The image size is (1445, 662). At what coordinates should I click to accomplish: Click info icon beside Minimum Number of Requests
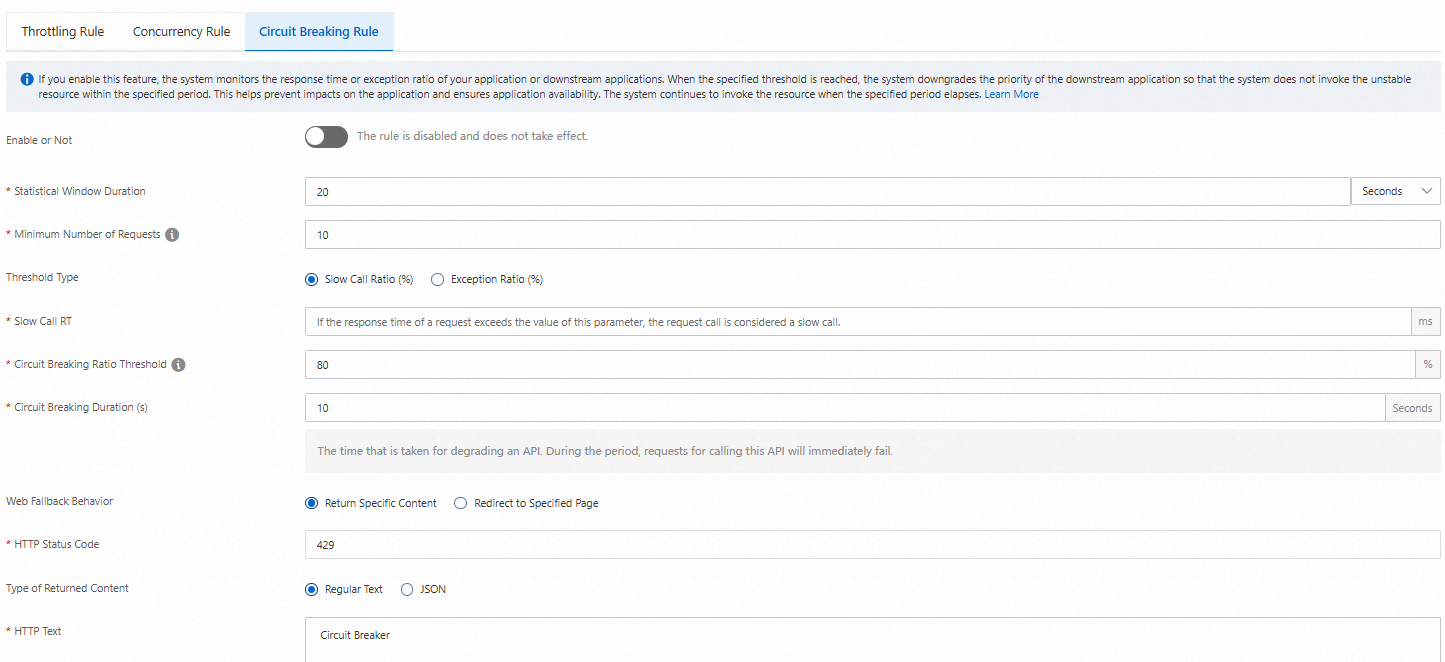pos(172,235)
